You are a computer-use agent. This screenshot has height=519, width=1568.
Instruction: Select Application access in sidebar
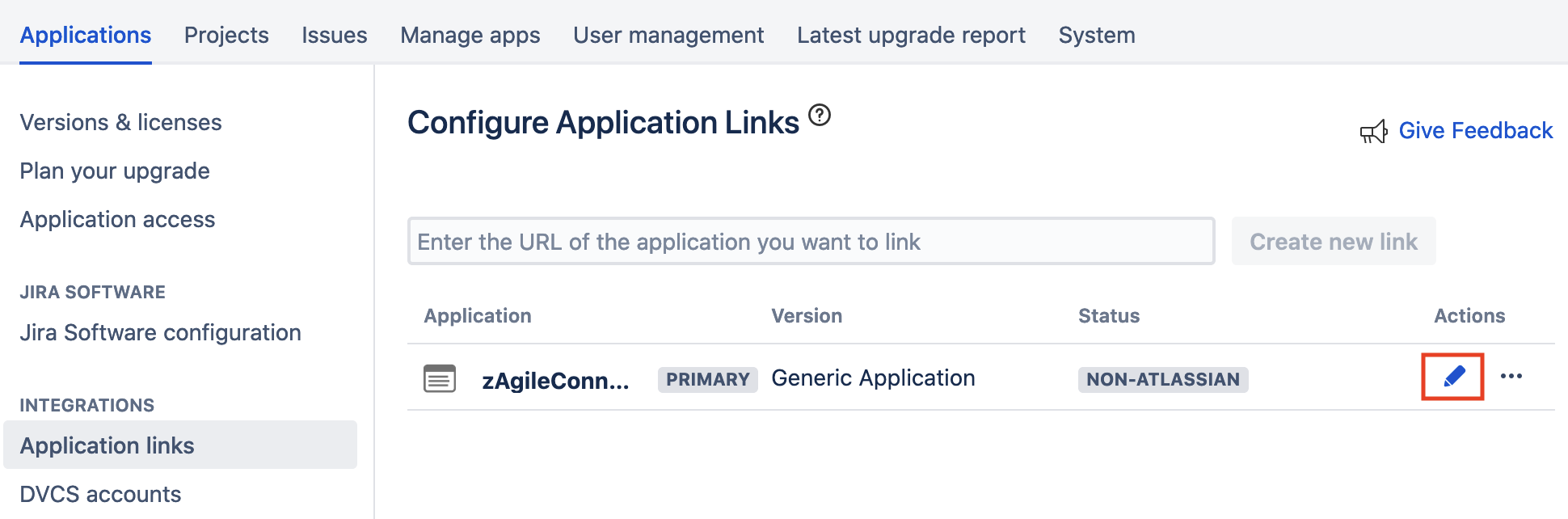[x=117, y=219]
